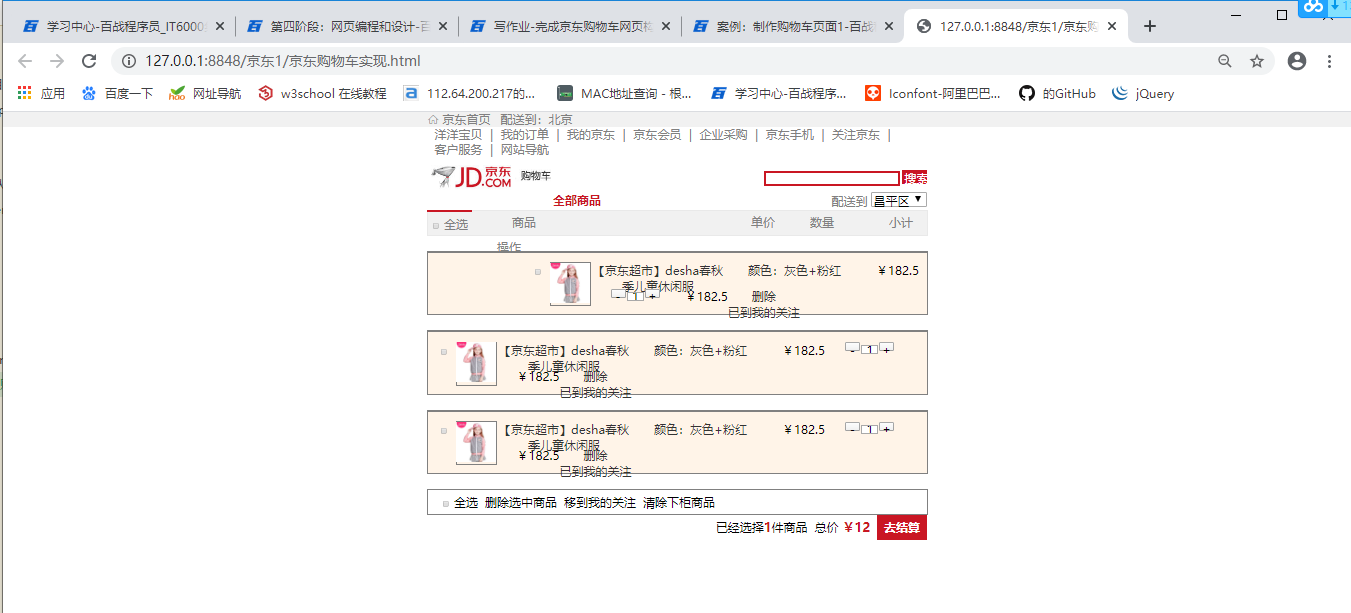
Task: Open Iconfont-阿里巴巴 bookmark
Action: (933, 93)
